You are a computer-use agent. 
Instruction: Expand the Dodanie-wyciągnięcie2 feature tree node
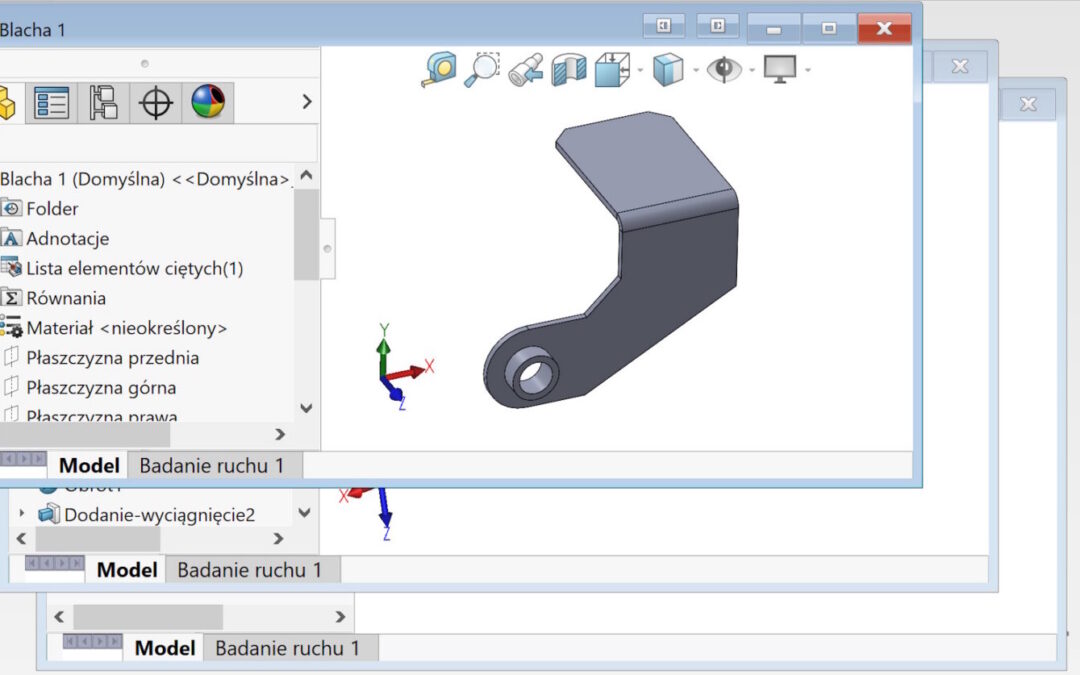tap(22, 514)
